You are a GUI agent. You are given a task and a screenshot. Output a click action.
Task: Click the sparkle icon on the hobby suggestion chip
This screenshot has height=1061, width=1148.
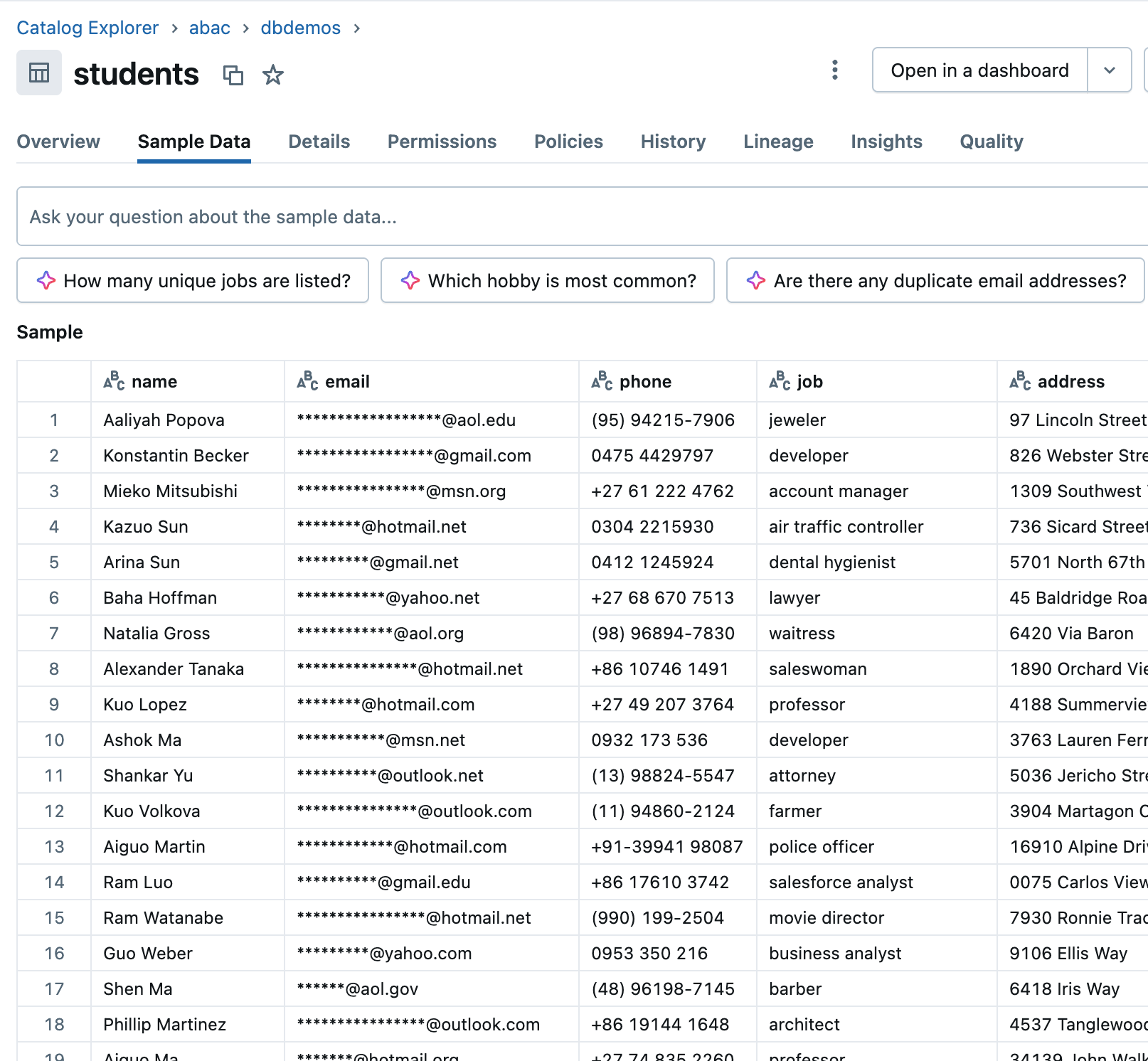pyautogui.click(x=411, y=280)
